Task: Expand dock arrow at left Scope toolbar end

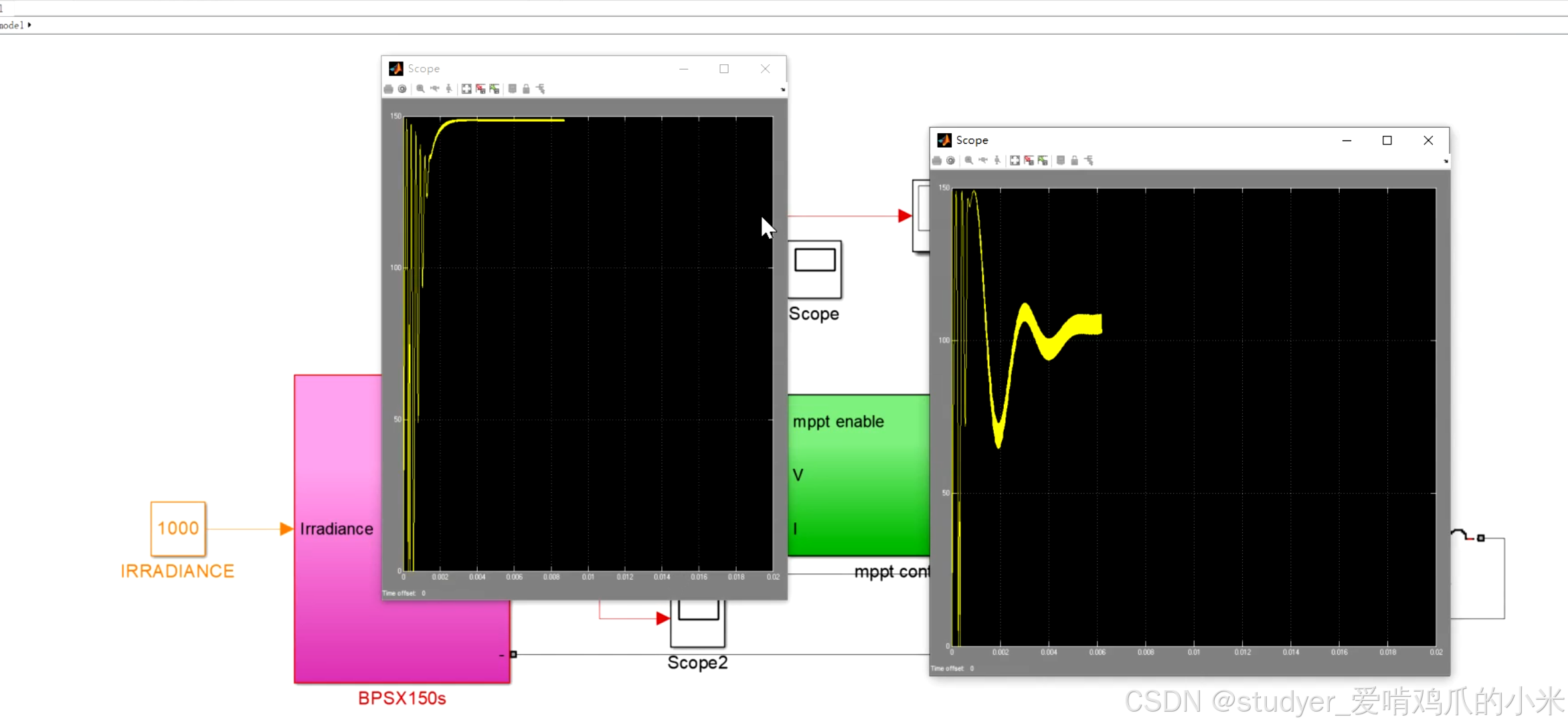Action: pos(782,90)
